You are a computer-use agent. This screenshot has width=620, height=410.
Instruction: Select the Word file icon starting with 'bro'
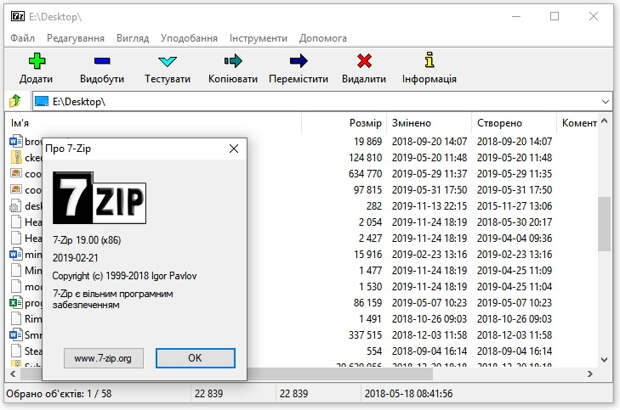click(x=16, y=141)
